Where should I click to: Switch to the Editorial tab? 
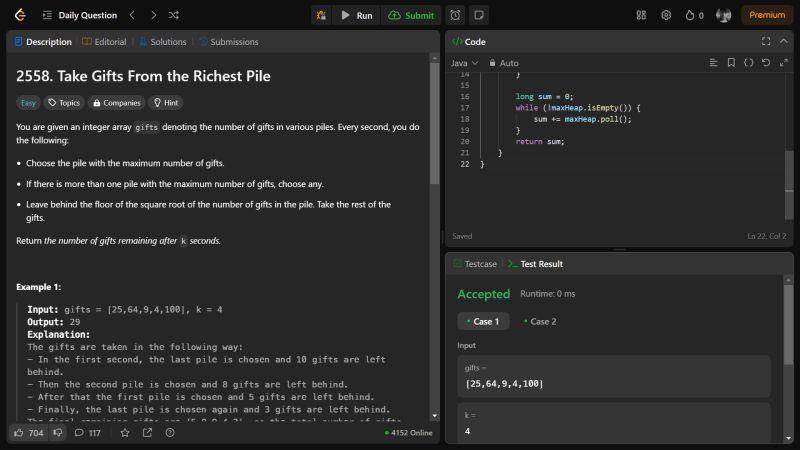pos(104,42)
